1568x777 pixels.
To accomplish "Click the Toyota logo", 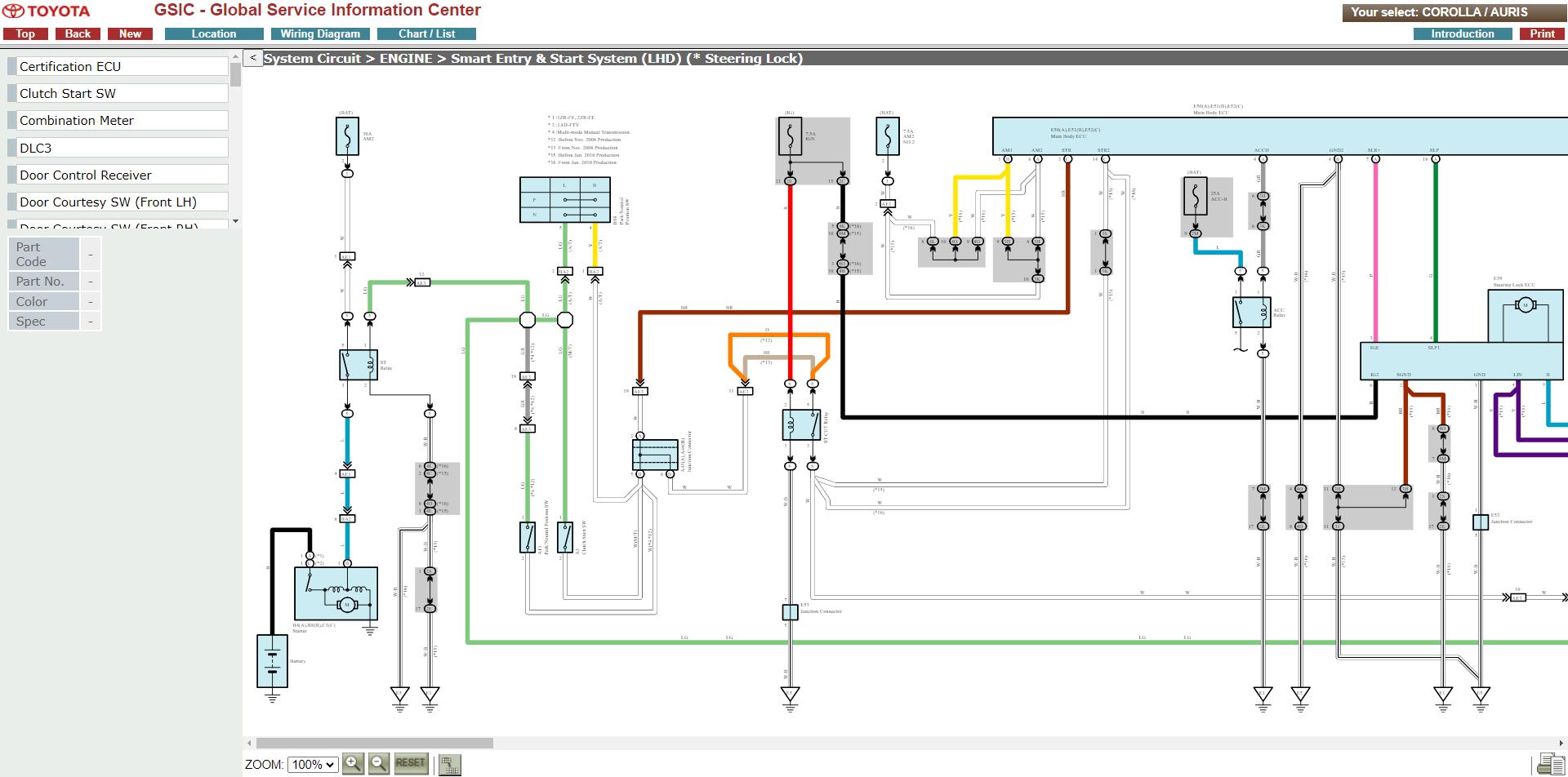I will (x=47, y=11).
